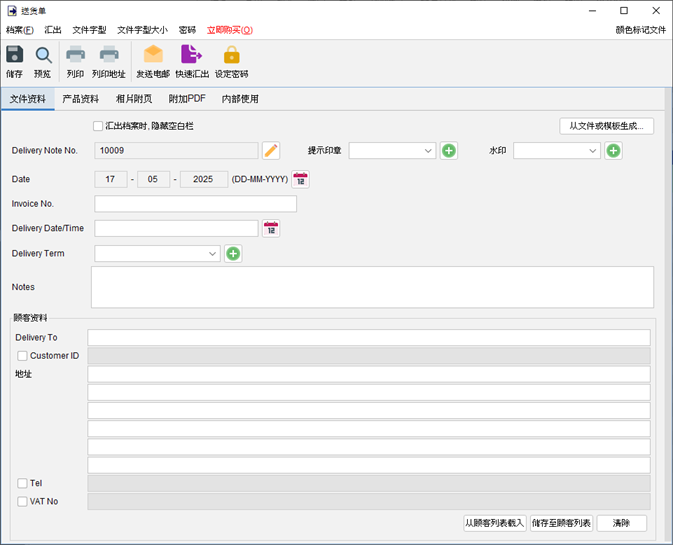This screenshot has height=545, width=673.
Task: Switch to the 文件资料 tab
Action: click(28, 99)
